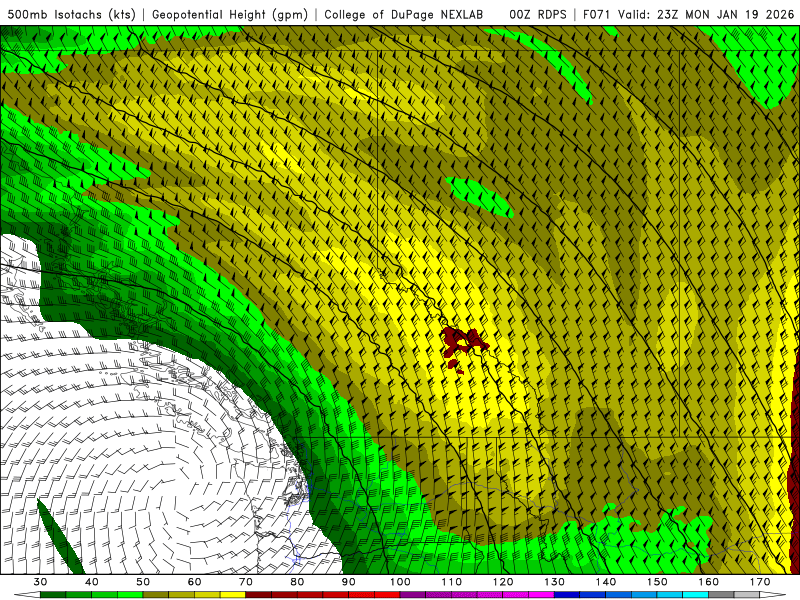Click the small green wind-speed patch in map center
This screenshot has width=800, height=600.
(479, 196)
